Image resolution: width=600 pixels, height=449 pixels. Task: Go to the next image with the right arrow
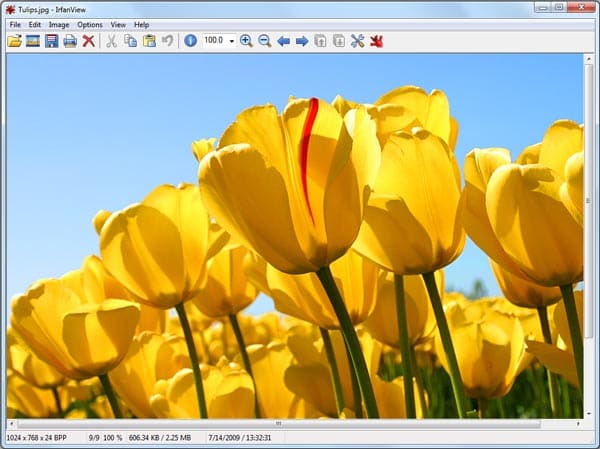coord(301,41)
